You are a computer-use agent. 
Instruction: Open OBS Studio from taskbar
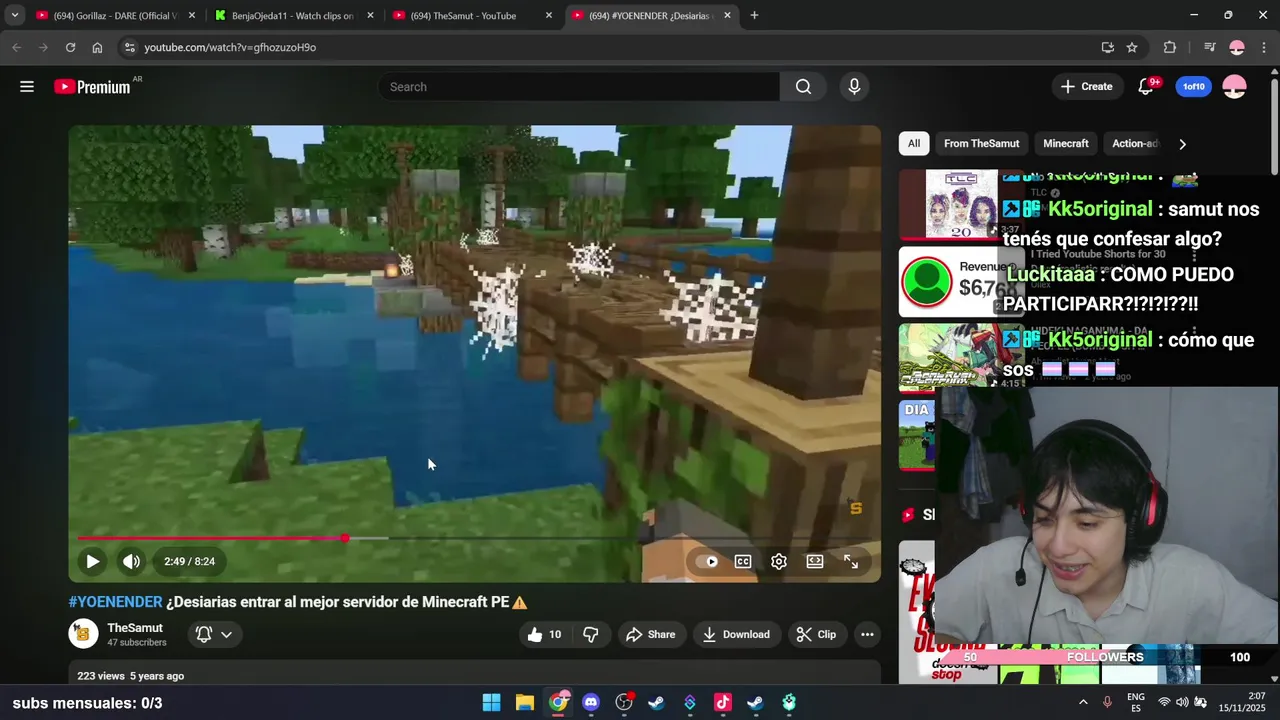624,702
